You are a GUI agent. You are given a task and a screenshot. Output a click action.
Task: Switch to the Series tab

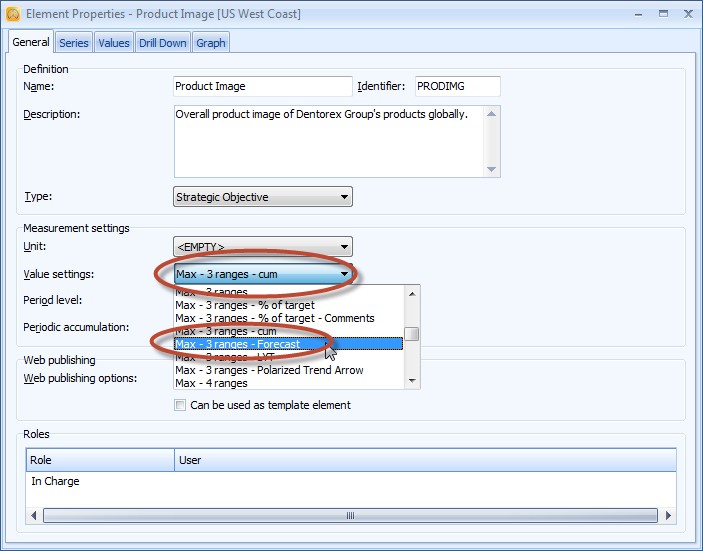73,43
